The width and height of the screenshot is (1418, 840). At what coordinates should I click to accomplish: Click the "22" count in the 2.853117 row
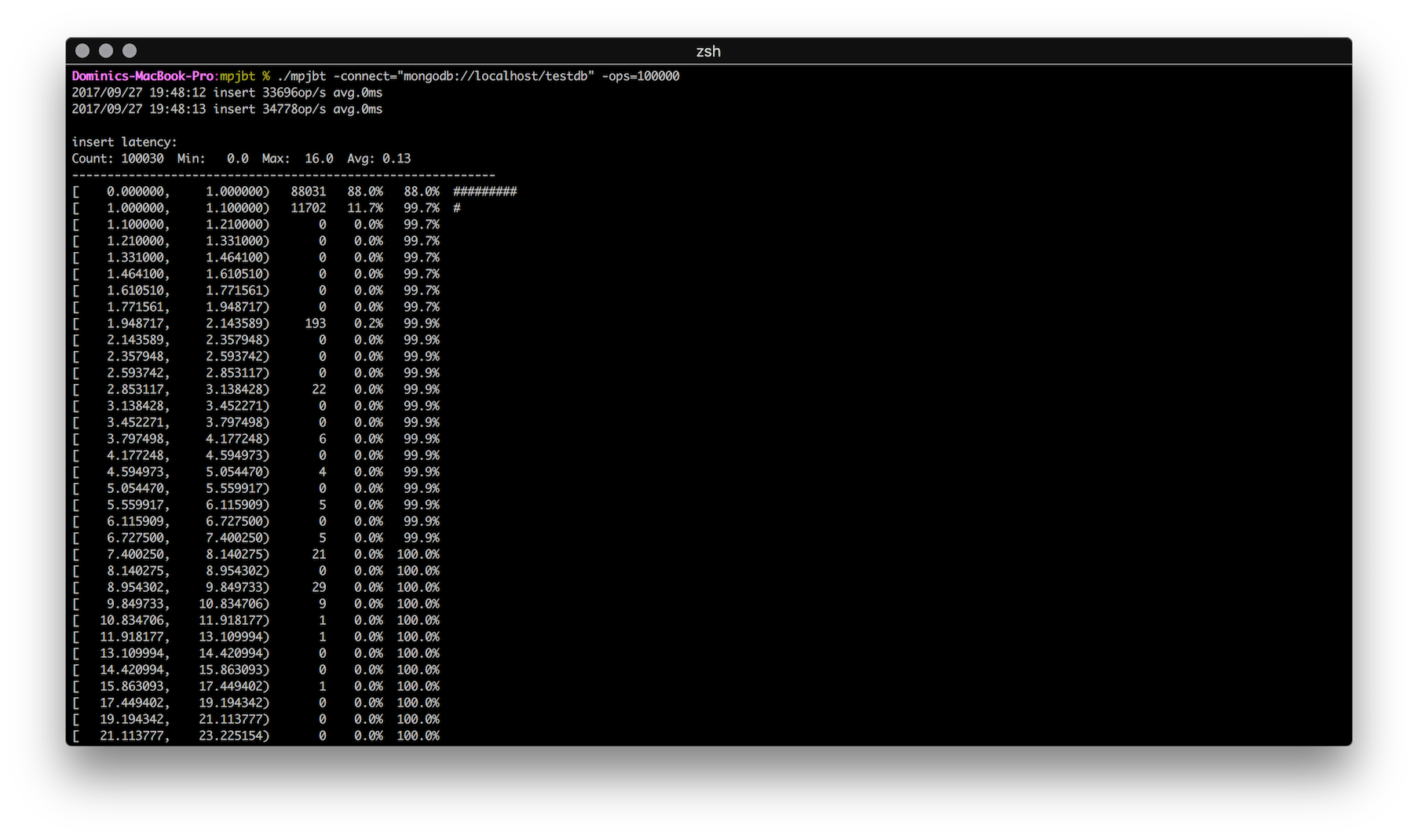pos(319,389)
